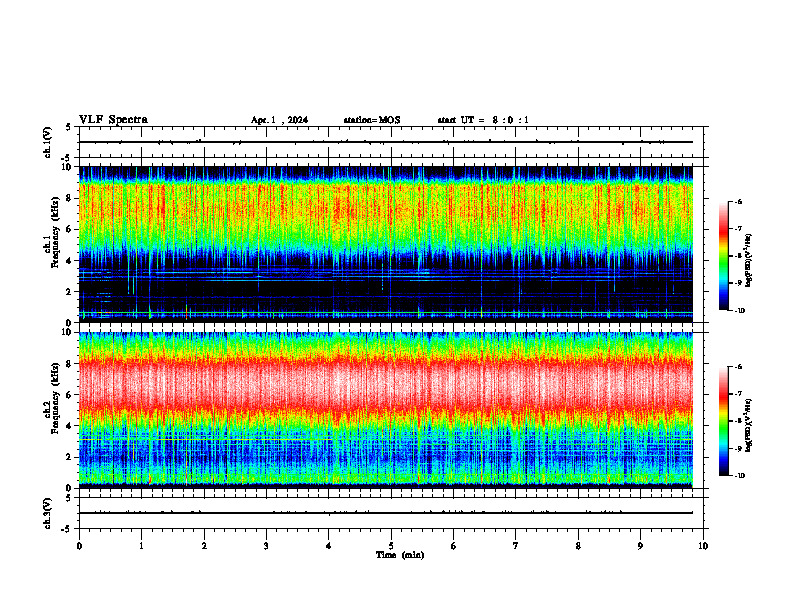Click the ch.1 frequency tick label "4"
792x612 pixels.
69,261
